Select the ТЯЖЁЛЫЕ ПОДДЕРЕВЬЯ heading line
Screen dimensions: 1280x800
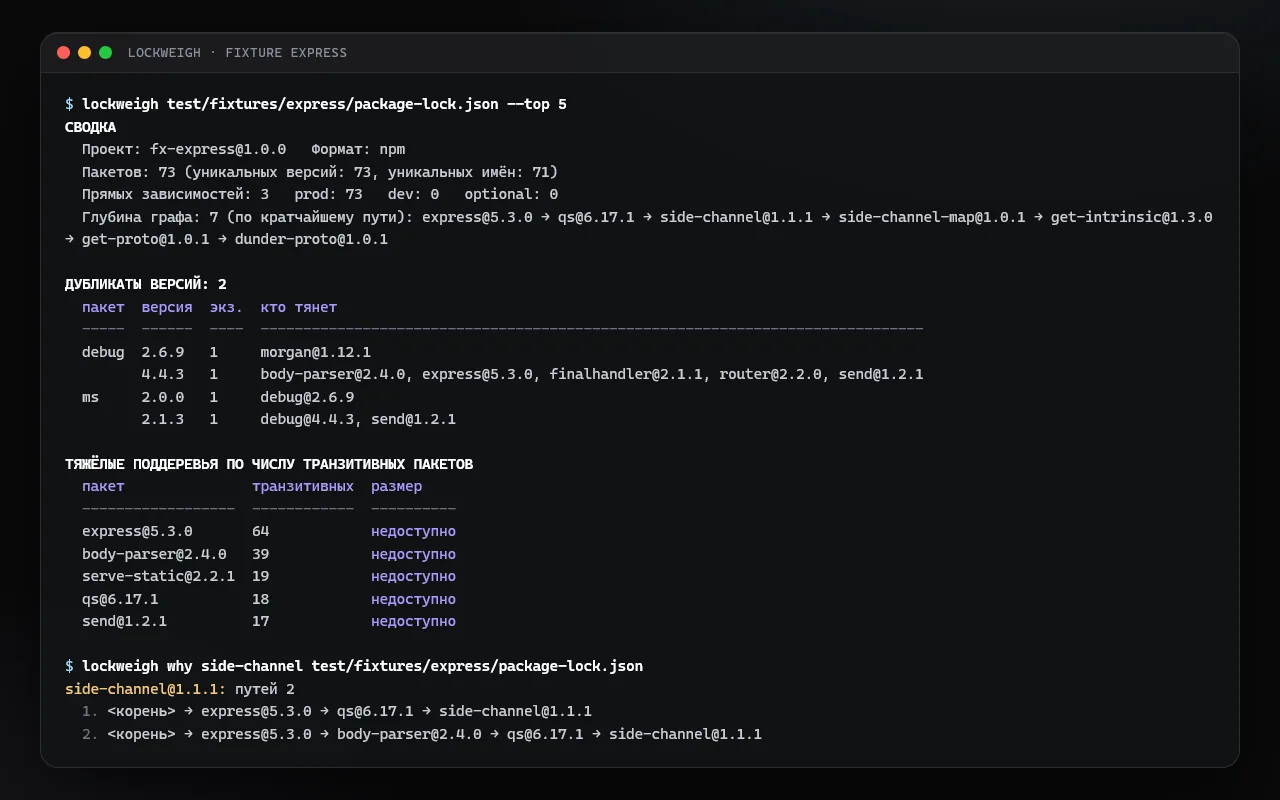click(269, 464)
